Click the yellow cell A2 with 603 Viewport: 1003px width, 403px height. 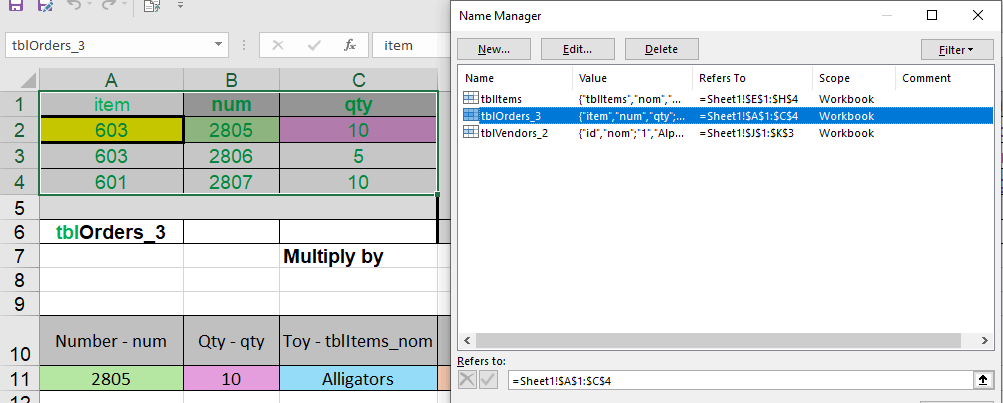coord(112,130)
